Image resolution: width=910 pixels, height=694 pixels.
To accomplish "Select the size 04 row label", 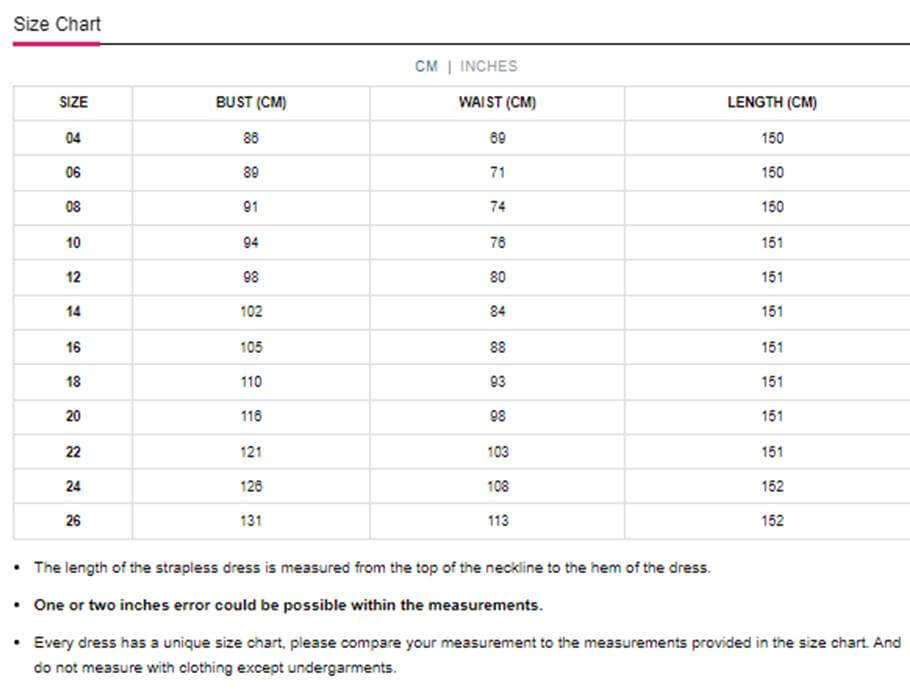I will 73,138.
